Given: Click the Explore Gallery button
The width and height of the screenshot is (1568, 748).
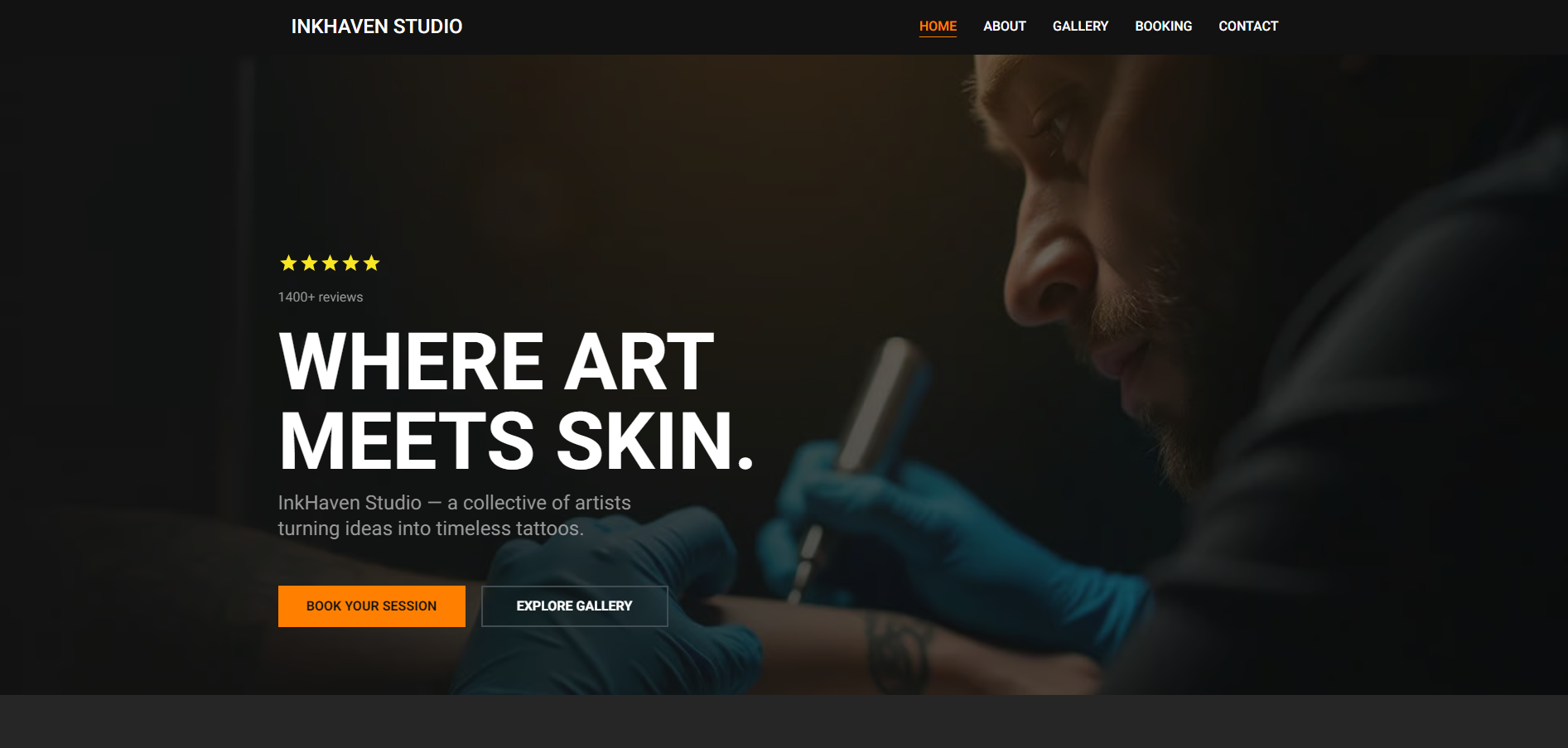Looking at the screenshot, I should point(575,606).
